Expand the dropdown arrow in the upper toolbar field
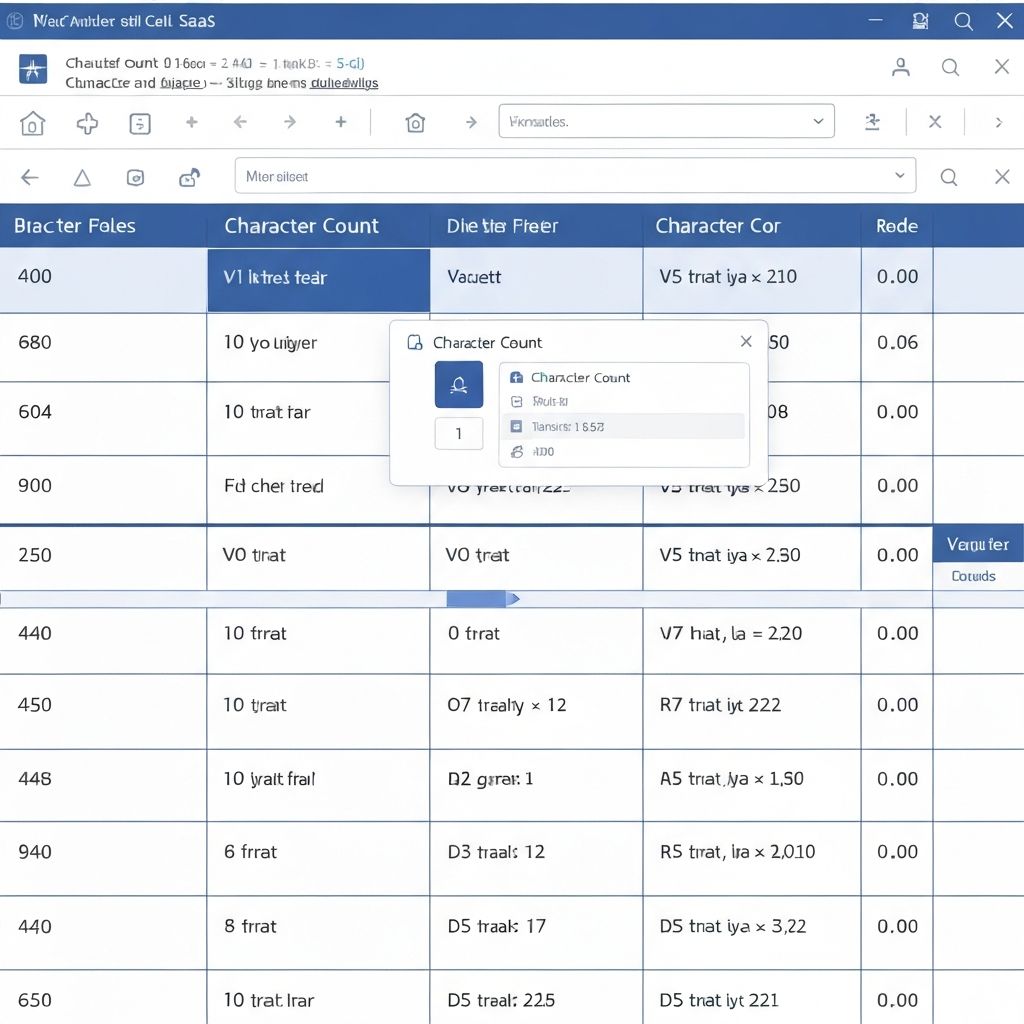This screenshot has height=1024, width=1024. 818,121
